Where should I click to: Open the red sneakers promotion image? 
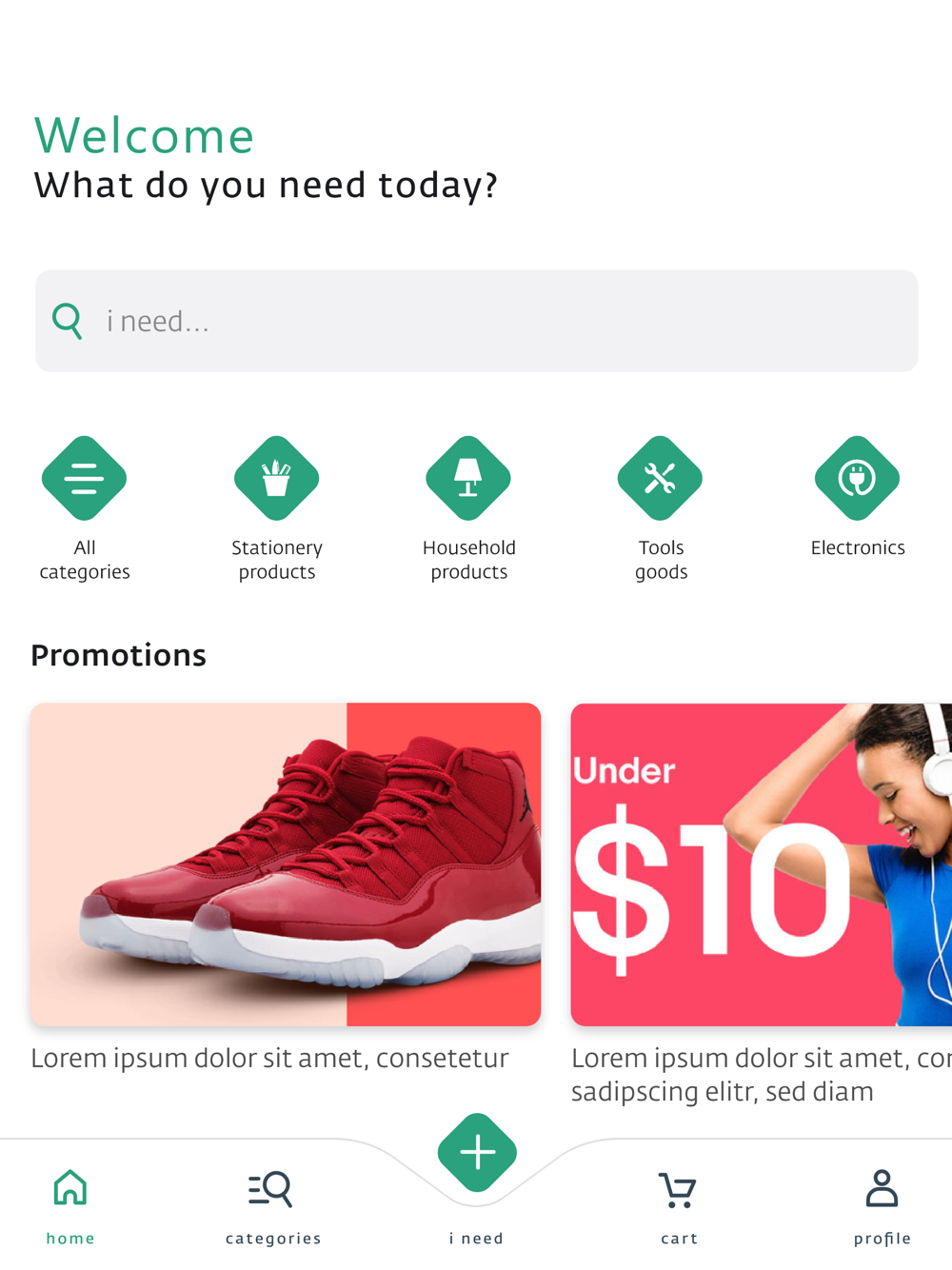pyautogui.click(x=286, y=864)
